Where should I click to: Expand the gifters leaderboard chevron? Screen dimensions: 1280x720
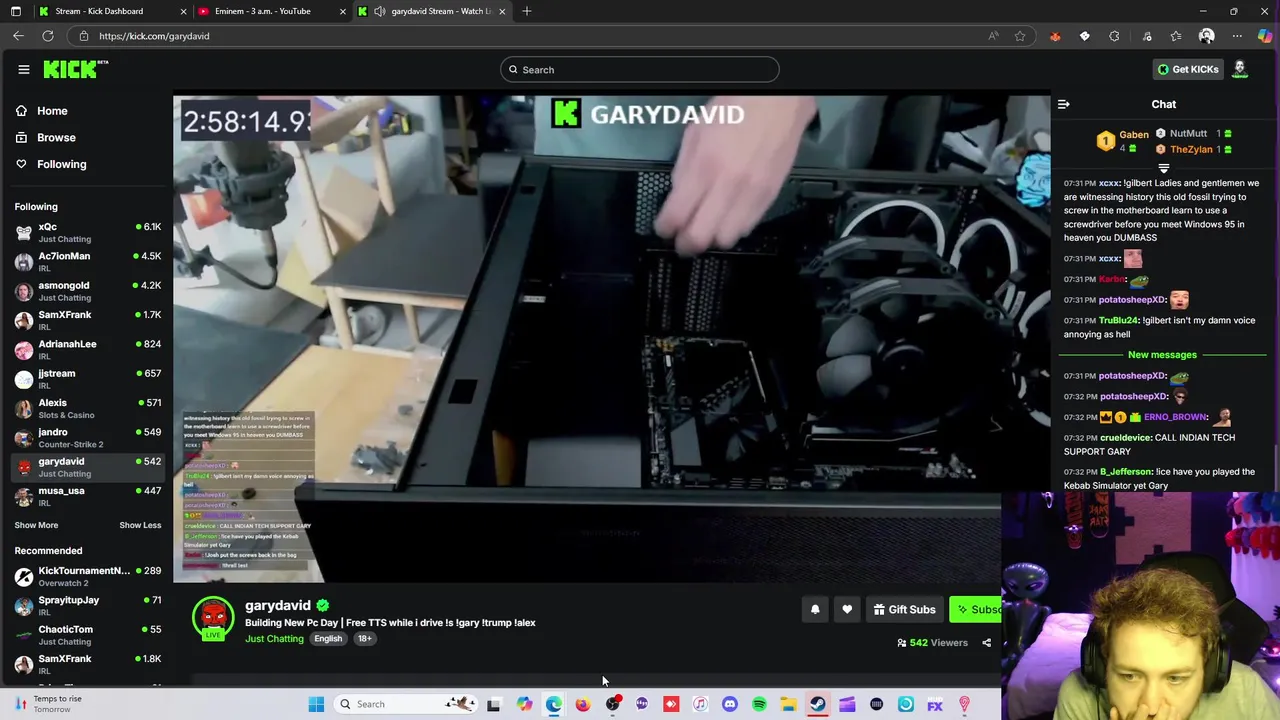pos(1163,168)
